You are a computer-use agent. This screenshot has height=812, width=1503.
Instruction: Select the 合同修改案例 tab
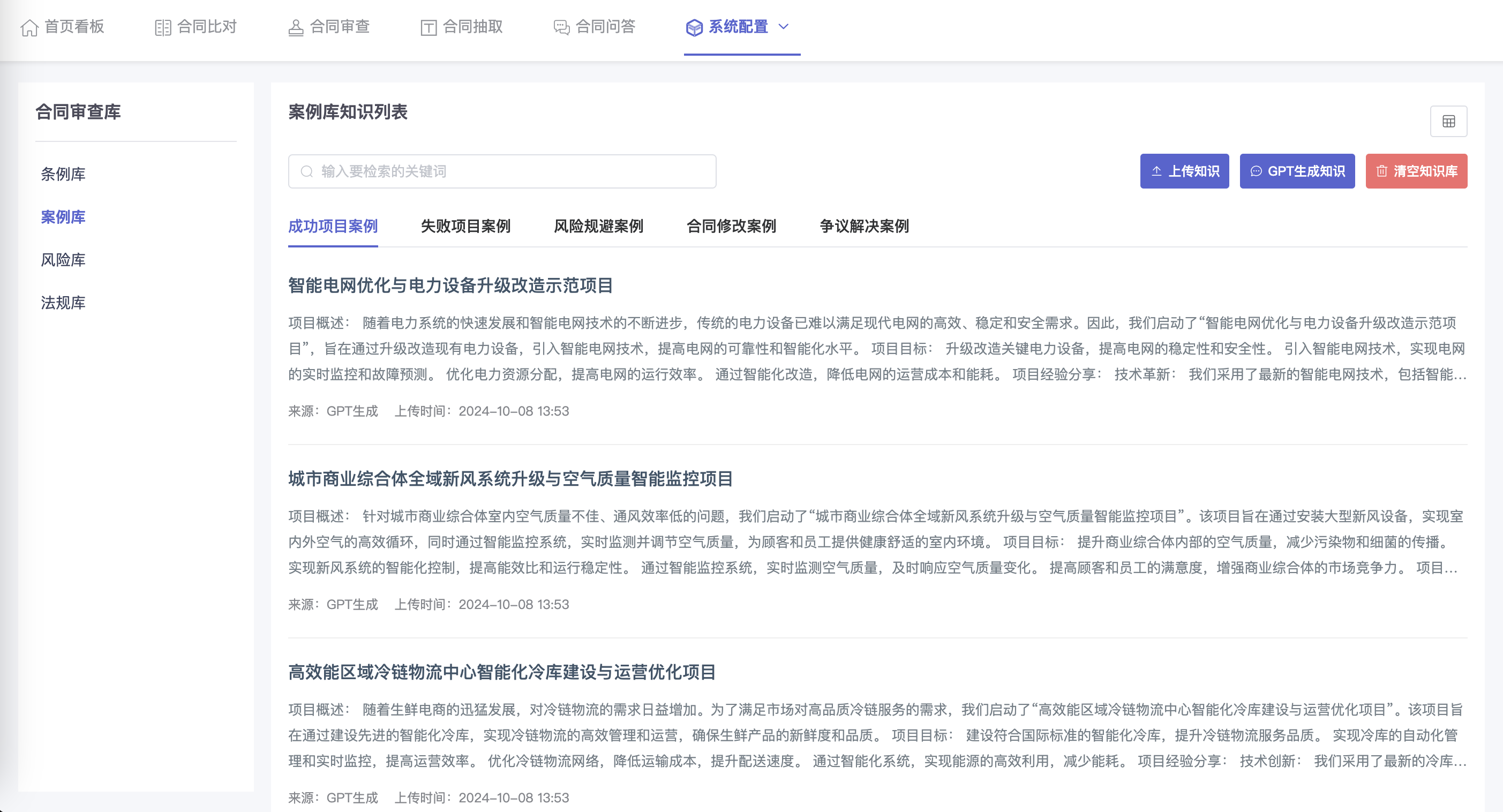point(731,227)
